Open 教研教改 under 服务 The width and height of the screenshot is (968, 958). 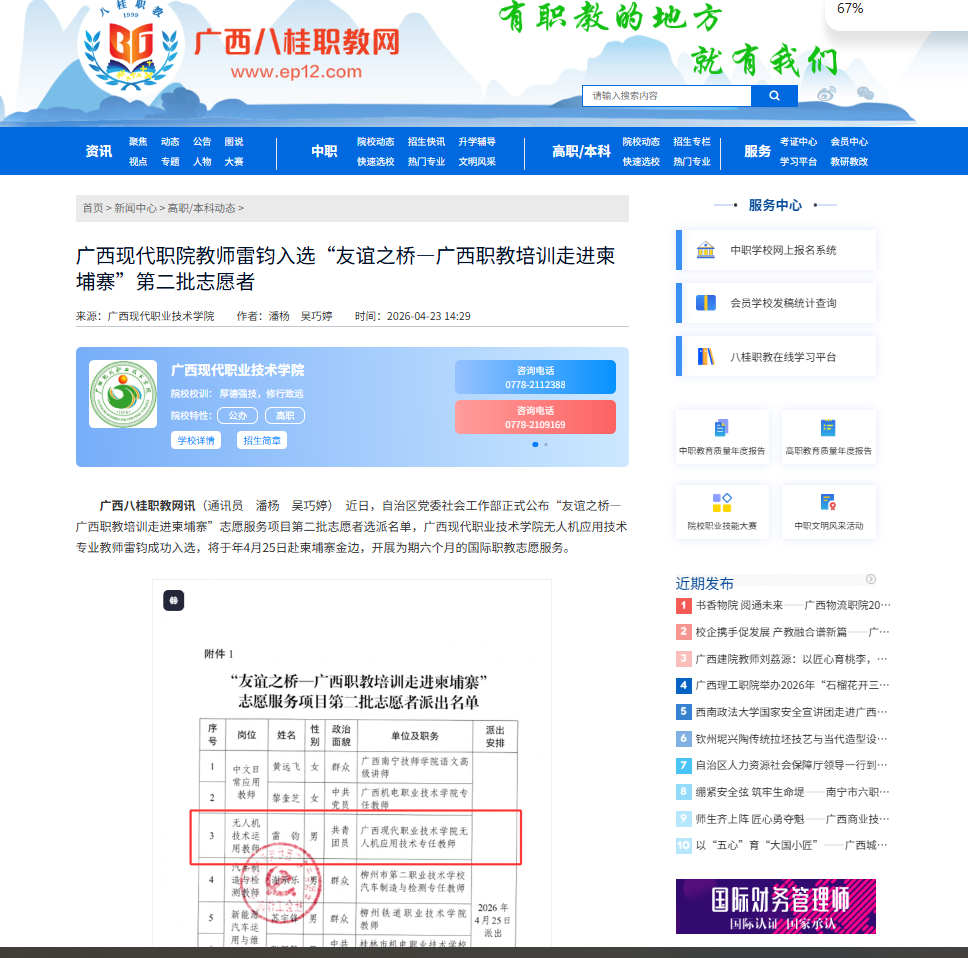[x=849, y=161]
